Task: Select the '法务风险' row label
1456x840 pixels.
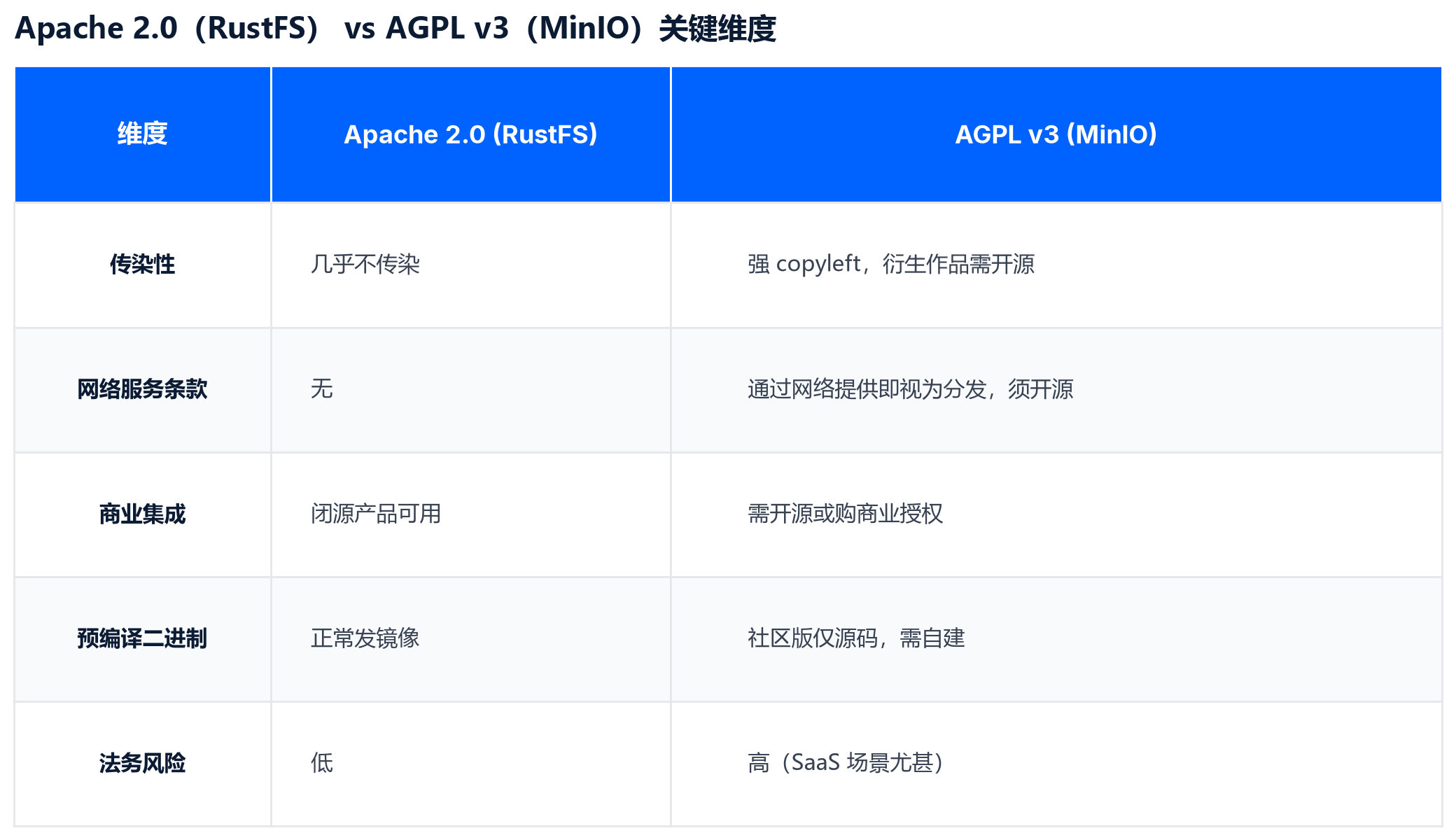Action: click(x=143, y=764)
